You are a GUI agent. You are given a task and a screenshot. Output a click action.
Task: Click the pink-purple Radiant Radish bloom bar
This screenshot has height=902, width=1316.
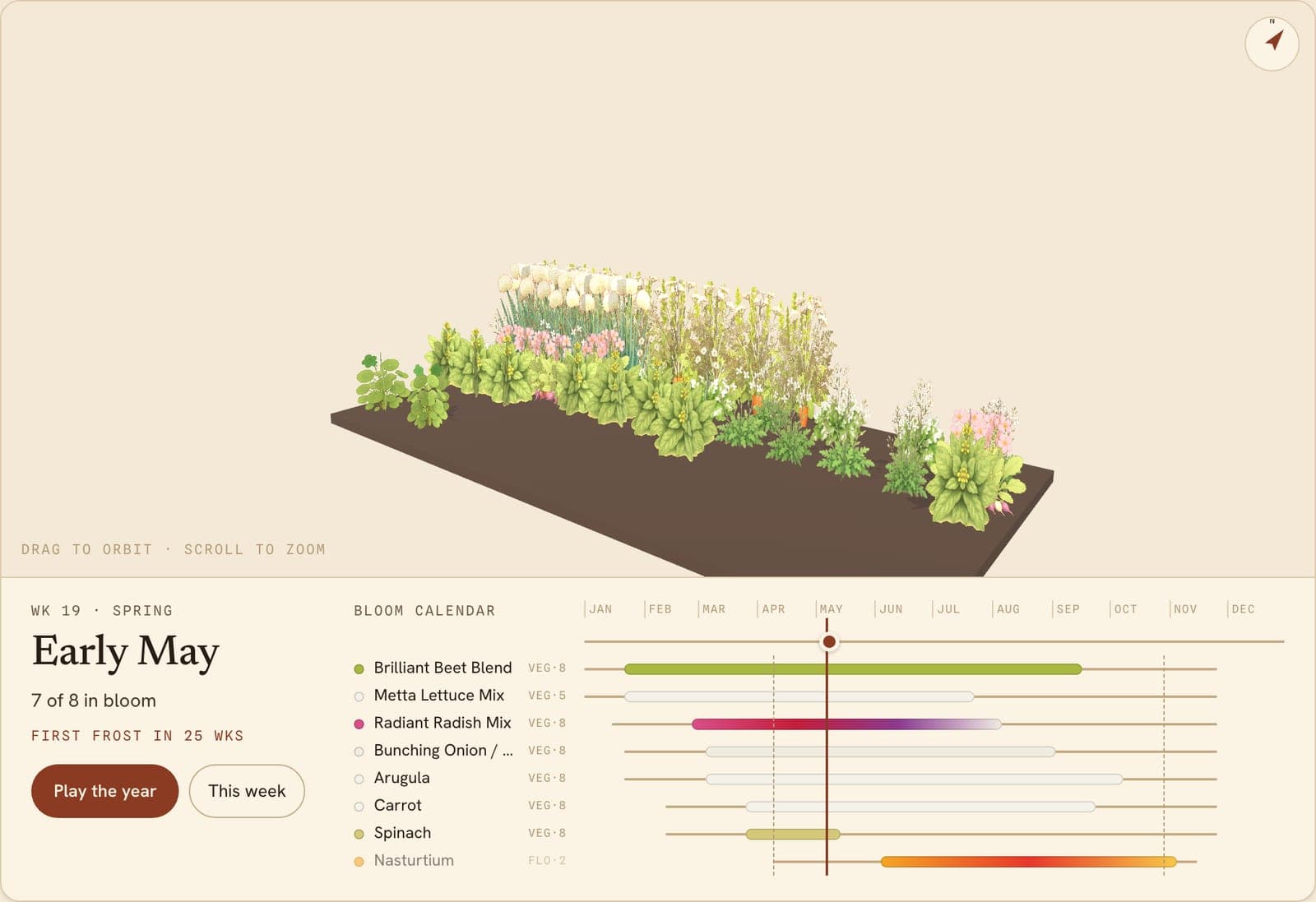[x=846, y=724]
